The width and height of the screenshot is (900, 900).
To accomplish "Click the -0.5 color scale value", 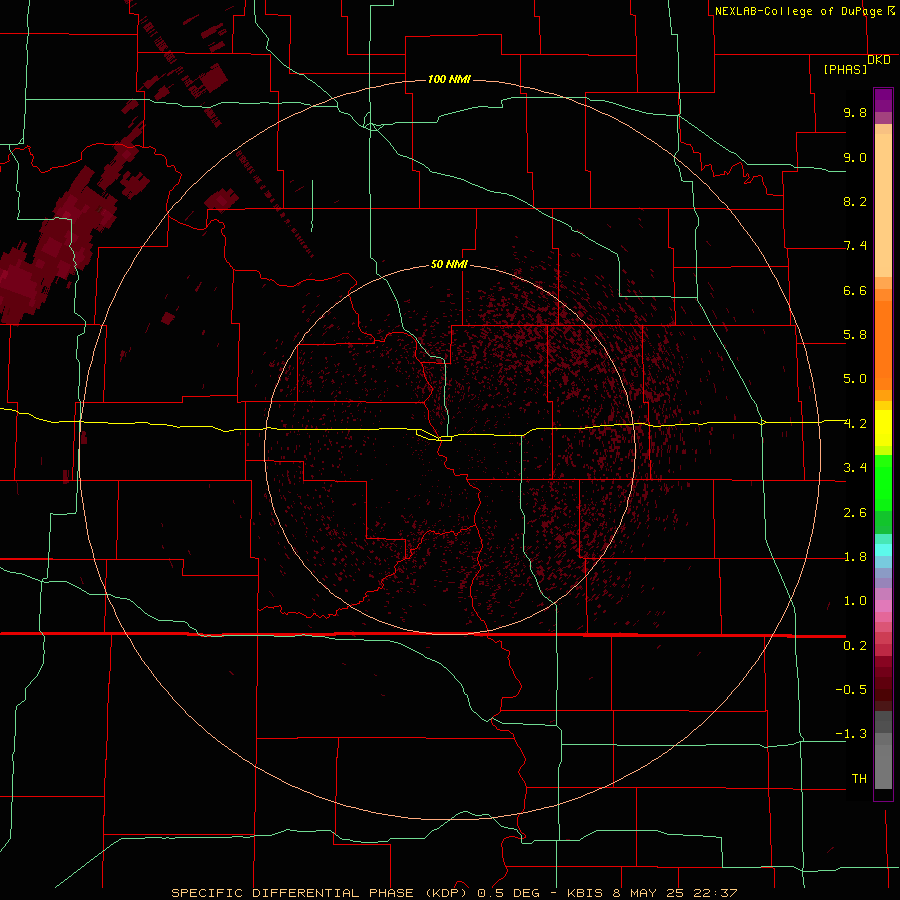I will (x=851, y=690).
